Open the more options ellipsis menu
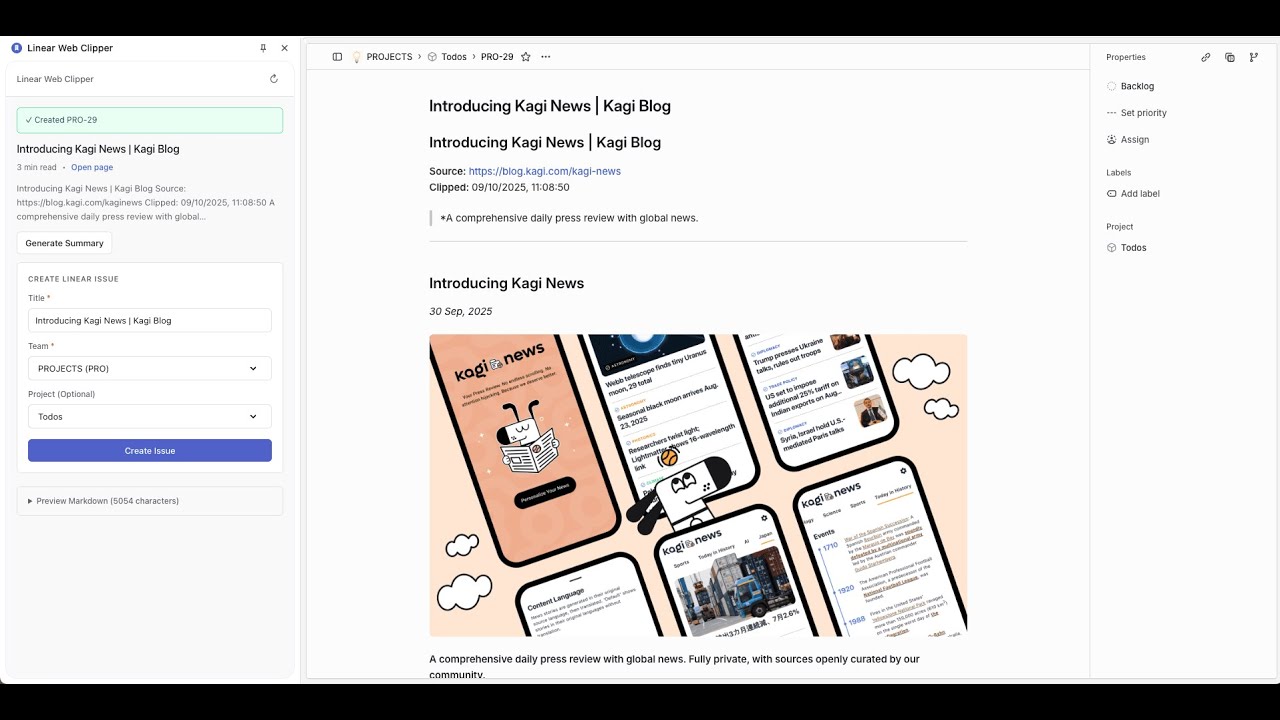Image resolution: width=1280 pixels, height=720 pixels. [546, 57]
